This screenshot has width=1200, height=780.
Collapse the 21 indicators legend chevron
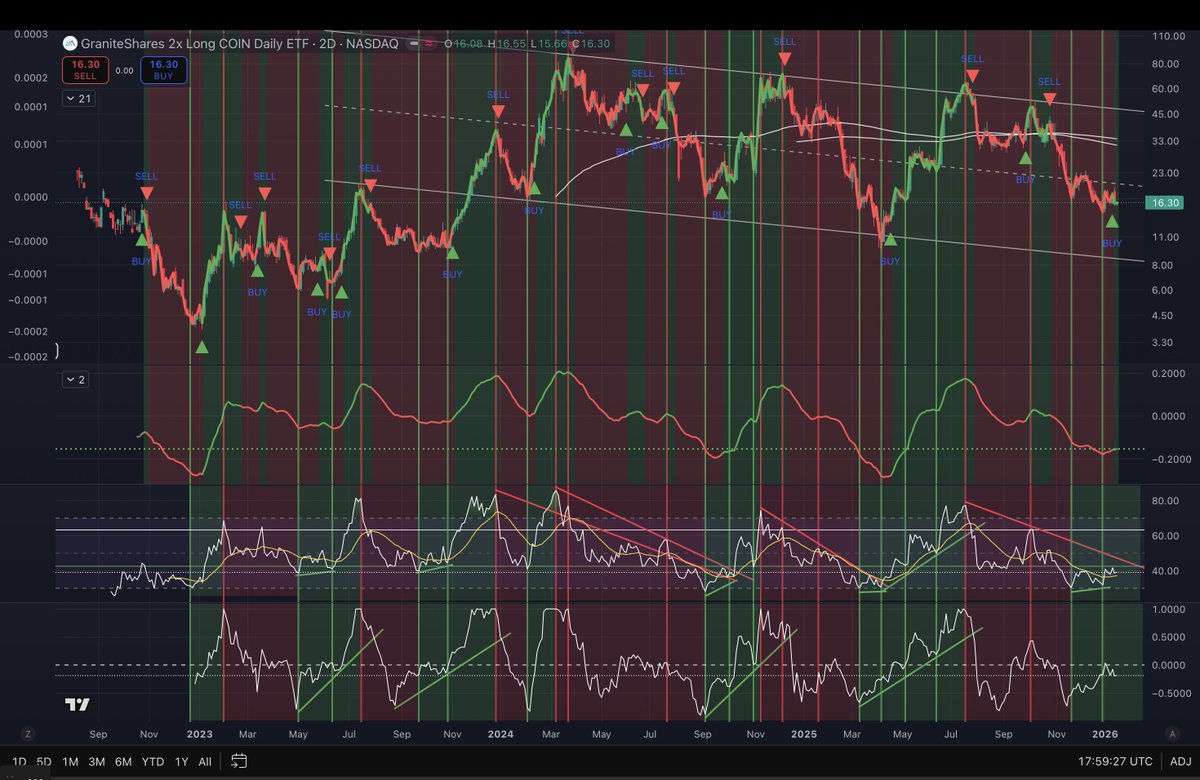click(x=78, y=98)
